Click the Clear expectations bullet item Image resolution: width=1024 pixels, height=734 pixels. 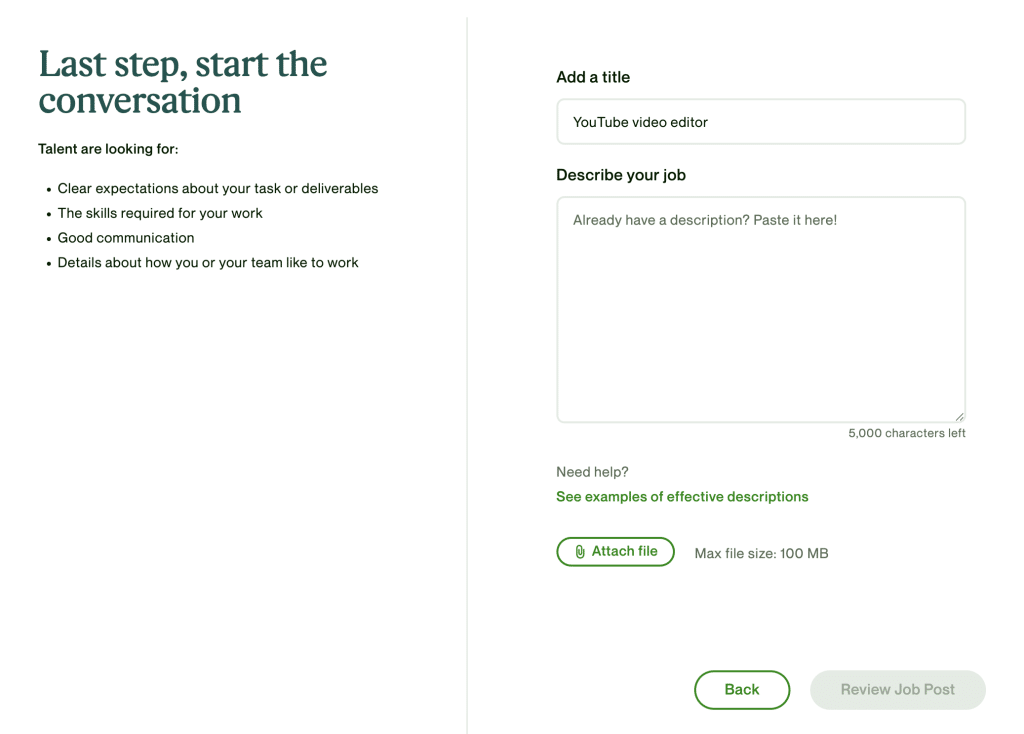218,188
